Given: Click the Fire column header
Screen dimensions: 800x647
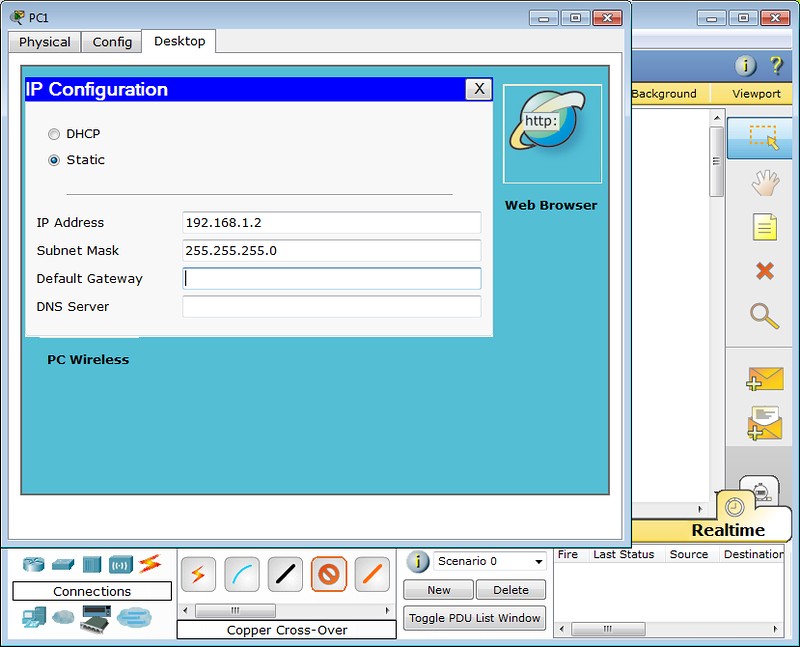Looking at the screenshot, I should (x=568, y=554).
